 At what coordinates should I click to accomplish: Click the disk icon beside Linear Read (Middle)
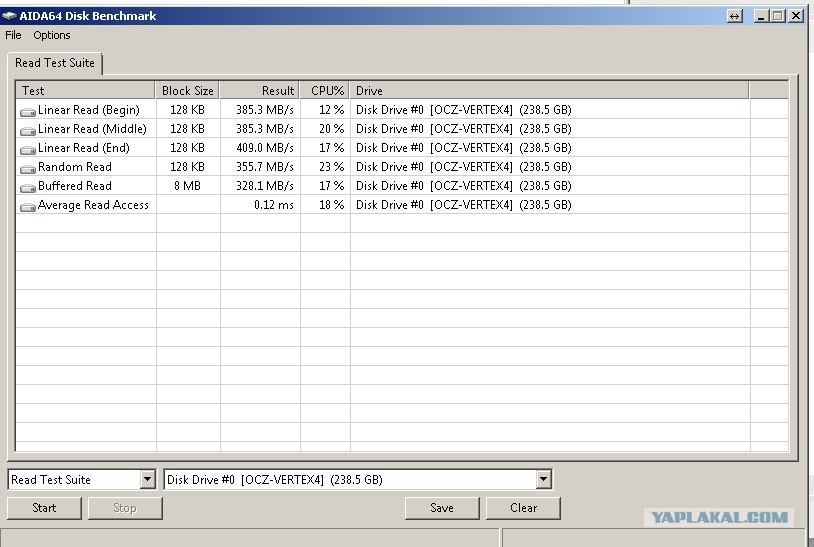tap(28, 130)
